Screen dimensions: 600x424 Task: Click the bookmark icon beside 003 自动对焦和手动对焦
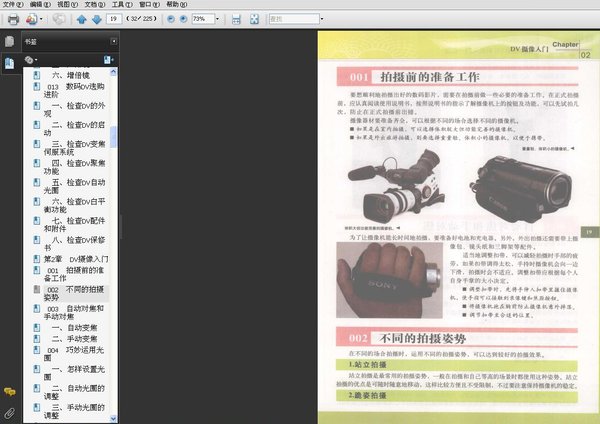[x=37, y=308]
